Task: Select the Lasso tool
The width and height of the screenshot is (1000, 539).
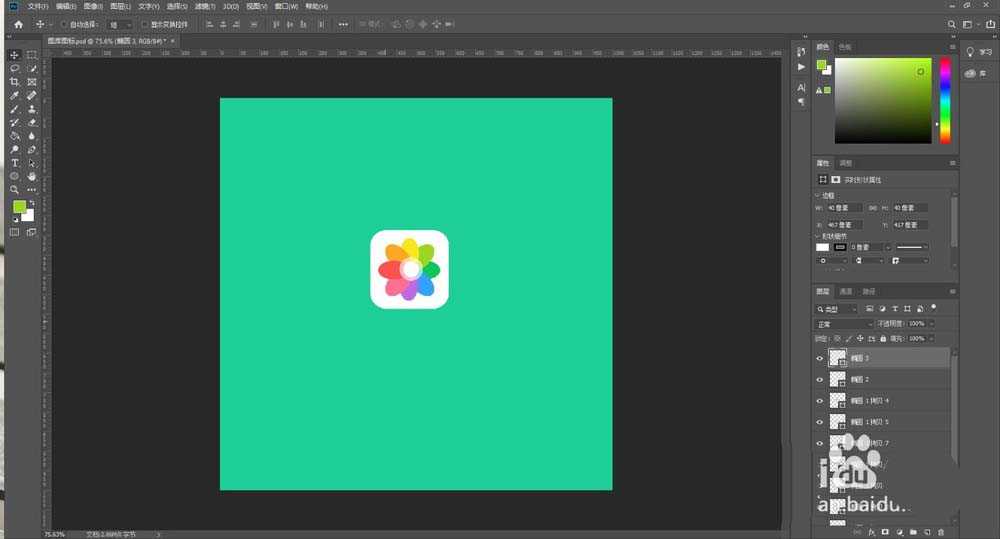Action: pyautogui.click(x=15, y=69)
